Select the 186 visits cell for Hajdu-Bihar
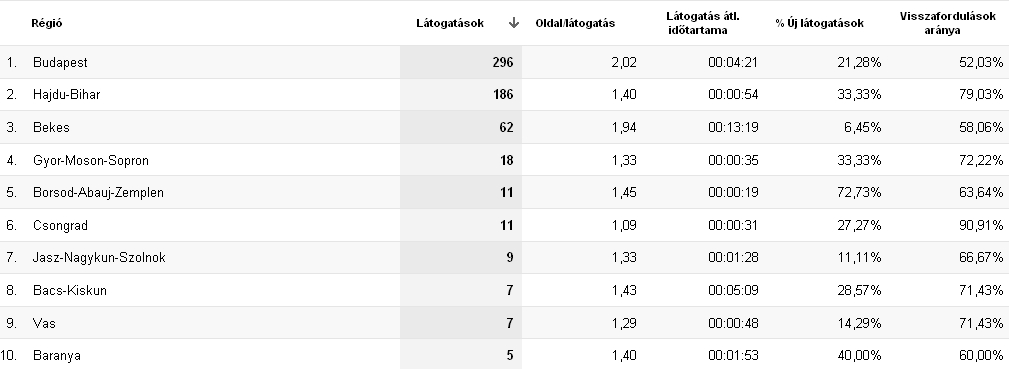 [x=461, y=95]
